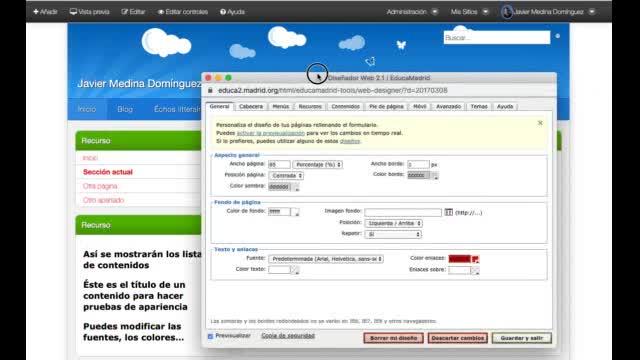Screen dimensions: 640x360
Task: Expand the Repetir dropdown
Action: (393, 234)
